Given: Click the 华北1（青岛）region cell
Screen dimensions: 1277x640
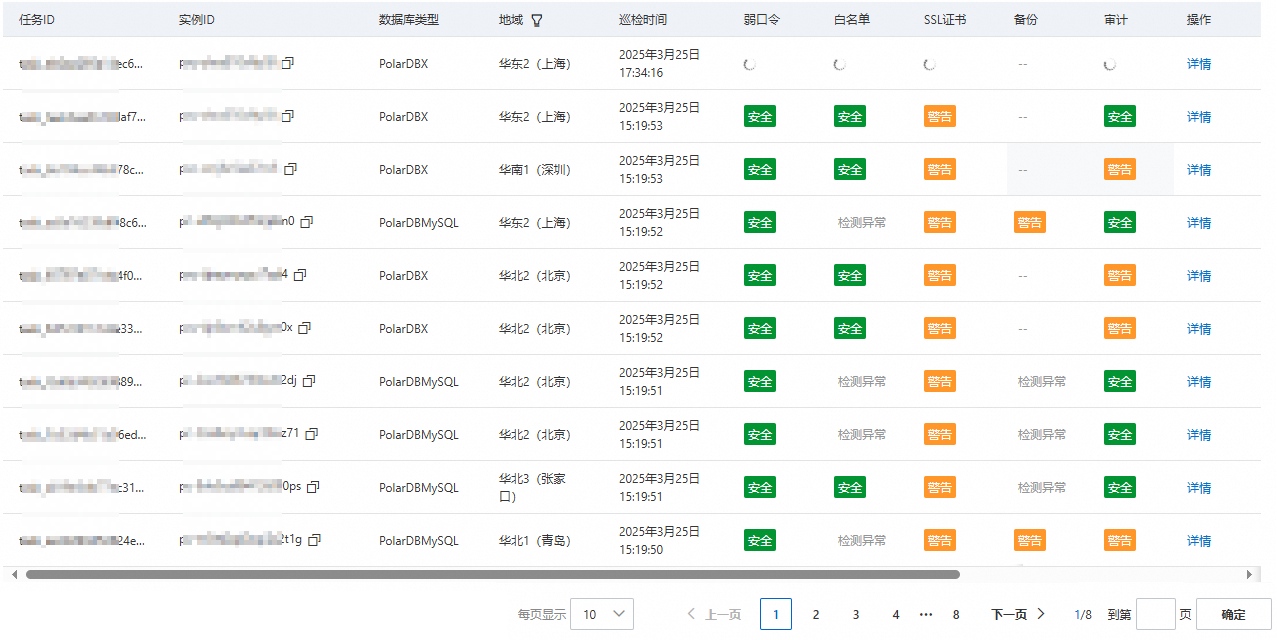Looking at the screenshot, I should [535, 541].
